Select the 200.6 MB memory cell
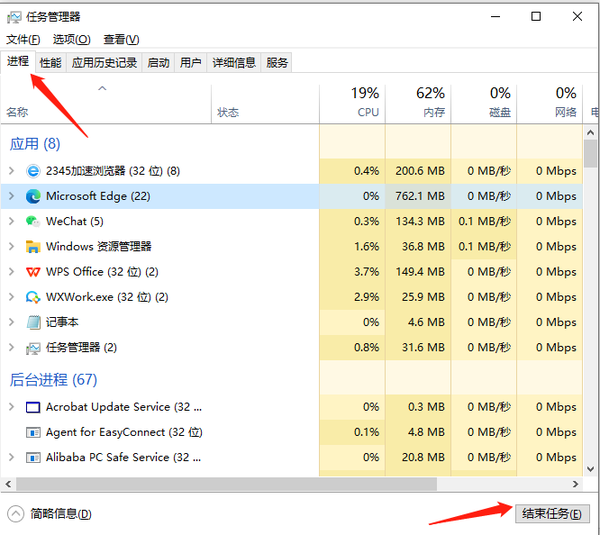This screenshot has width=600, height=535. 418,171
